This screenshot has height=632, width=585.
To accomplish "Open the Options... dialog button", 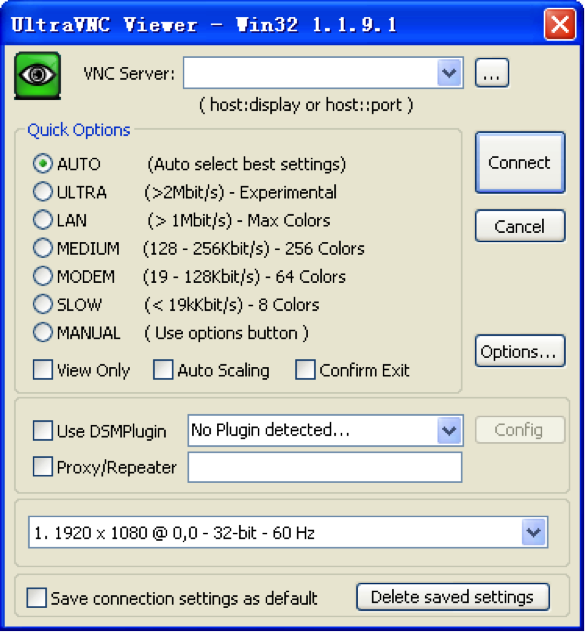I will tap(520, 351).
